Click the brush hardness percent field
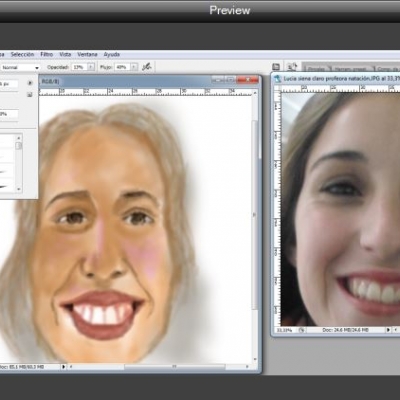The image size is (400, 400). (9, 114)
